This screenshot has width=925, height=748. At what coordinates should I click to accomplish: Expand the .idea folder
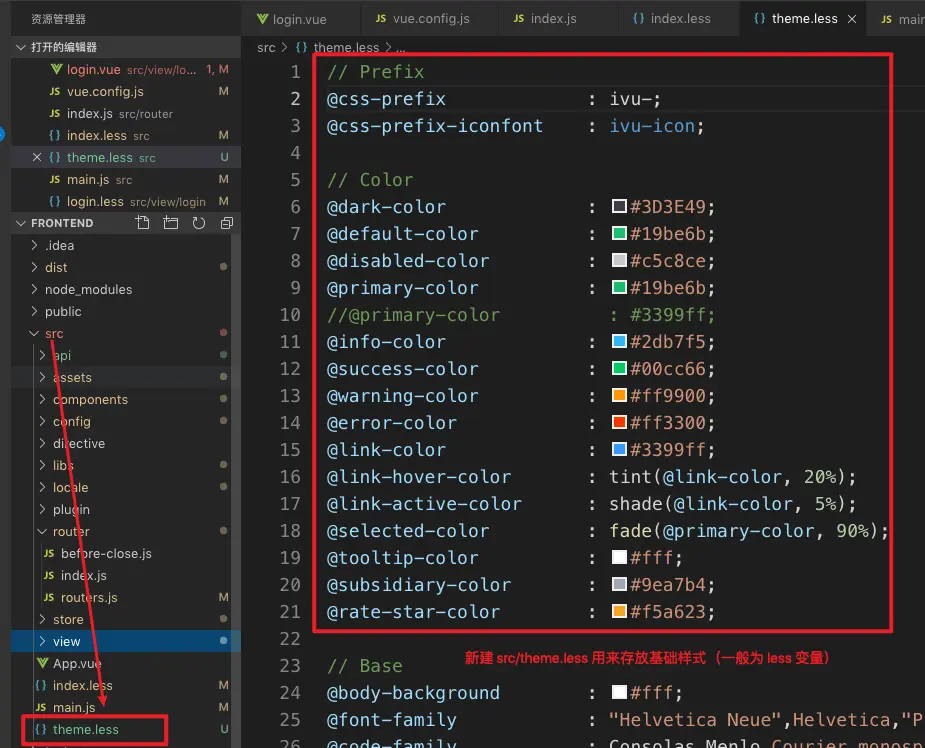coord(34,245)
